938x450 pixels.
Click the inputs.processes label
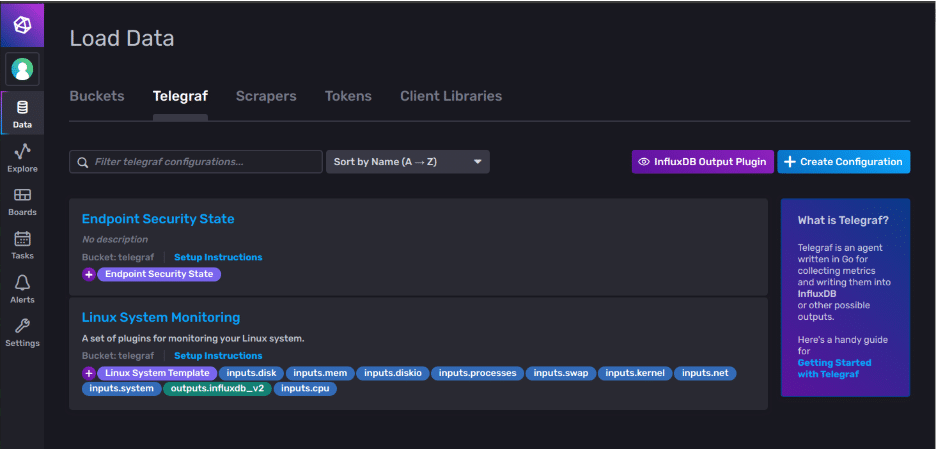tap(477, 373)
